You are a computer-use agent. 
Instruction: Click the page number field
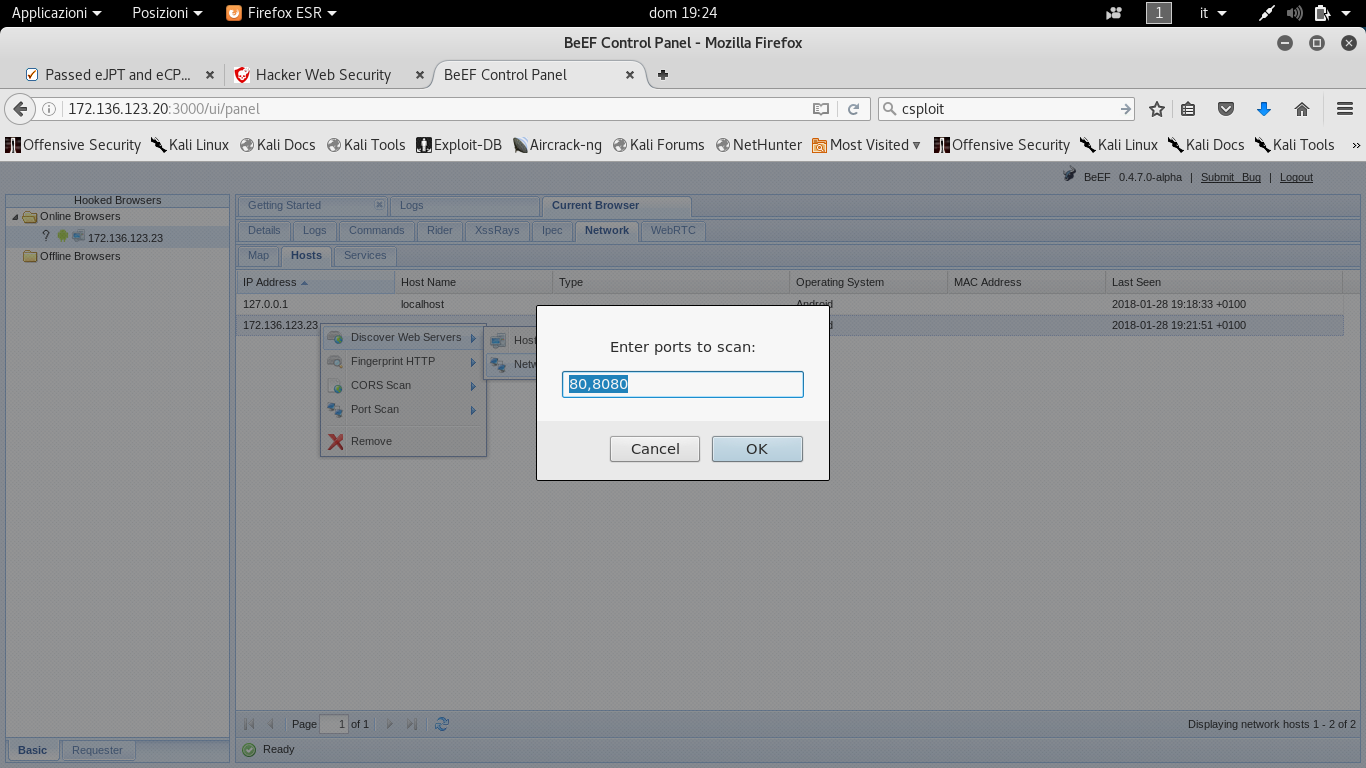click(x=334, y=724)
